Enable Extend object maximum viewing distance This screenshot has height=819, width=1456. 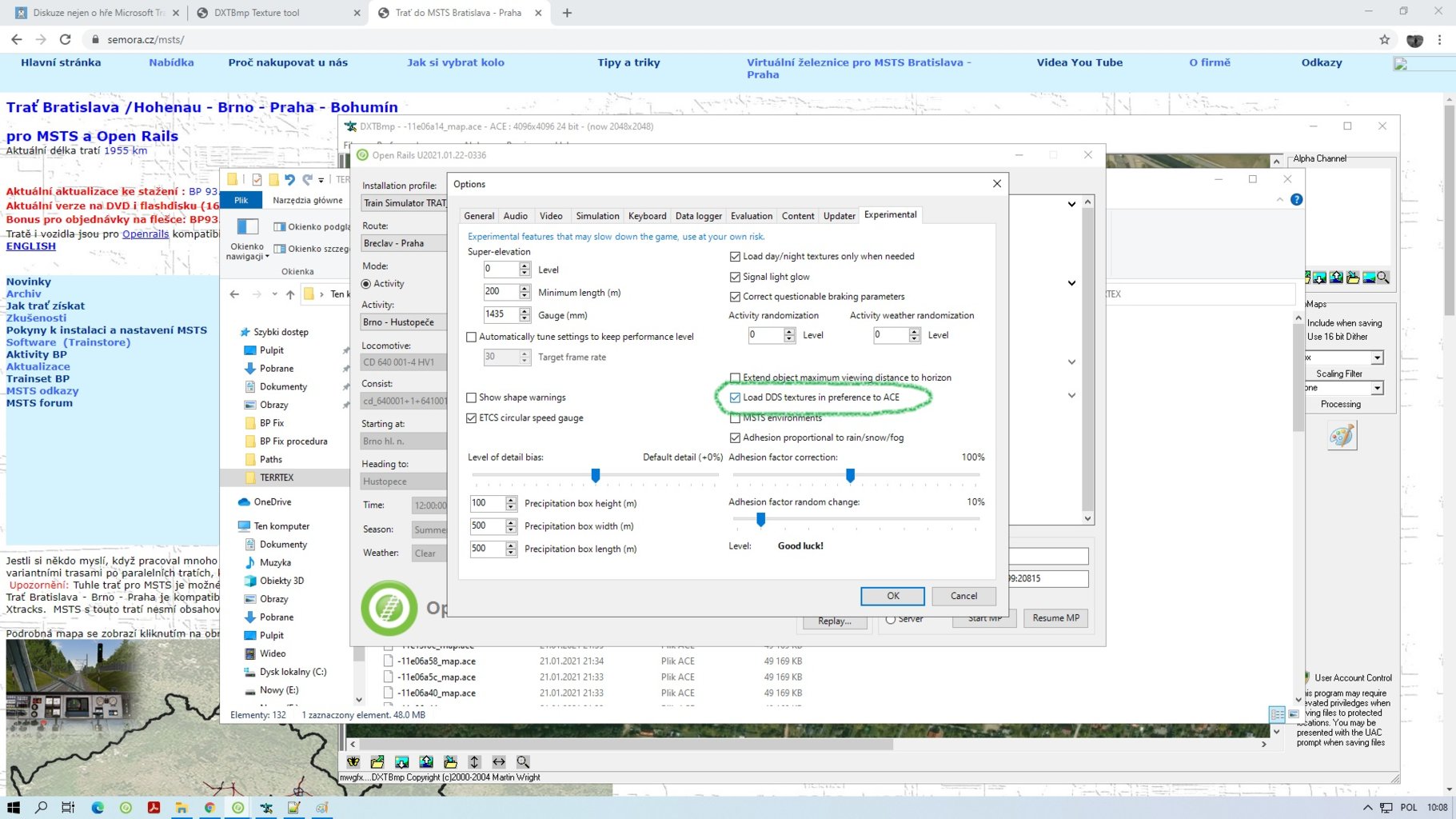click(x=735, y=378)
